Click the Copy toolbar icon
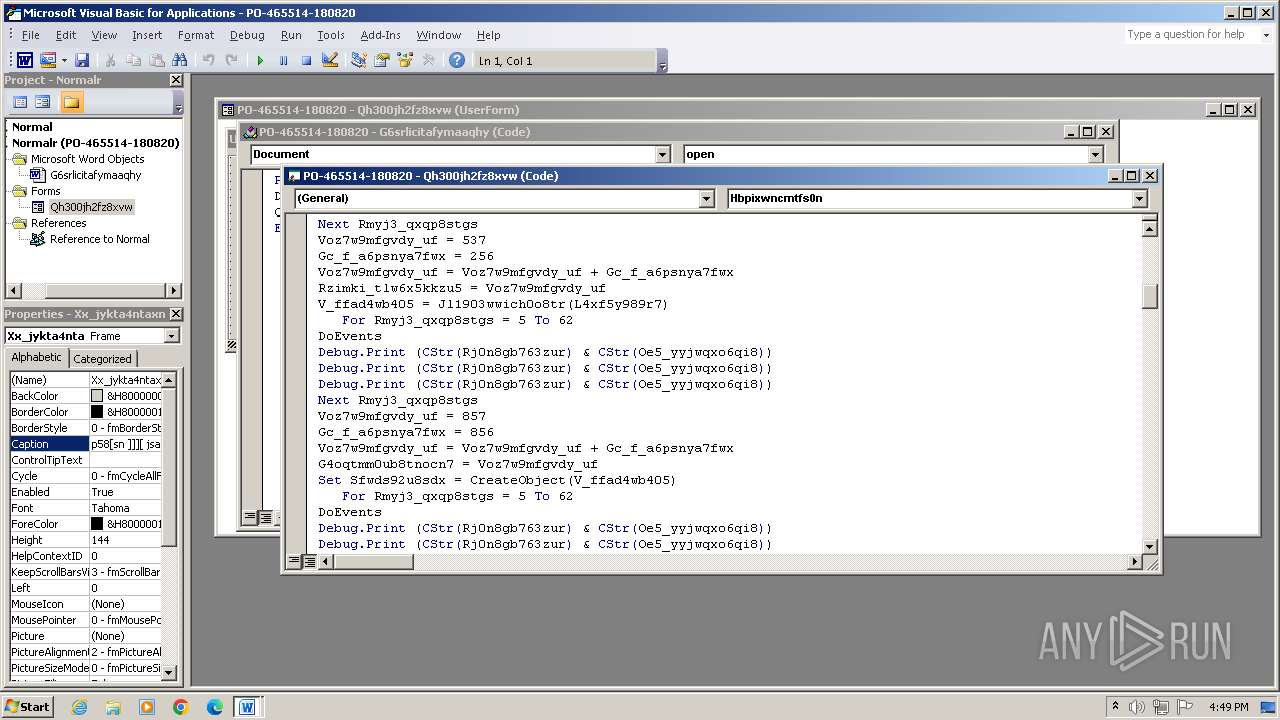This screenshot has height=720, width=1280. tap(134, 61)
